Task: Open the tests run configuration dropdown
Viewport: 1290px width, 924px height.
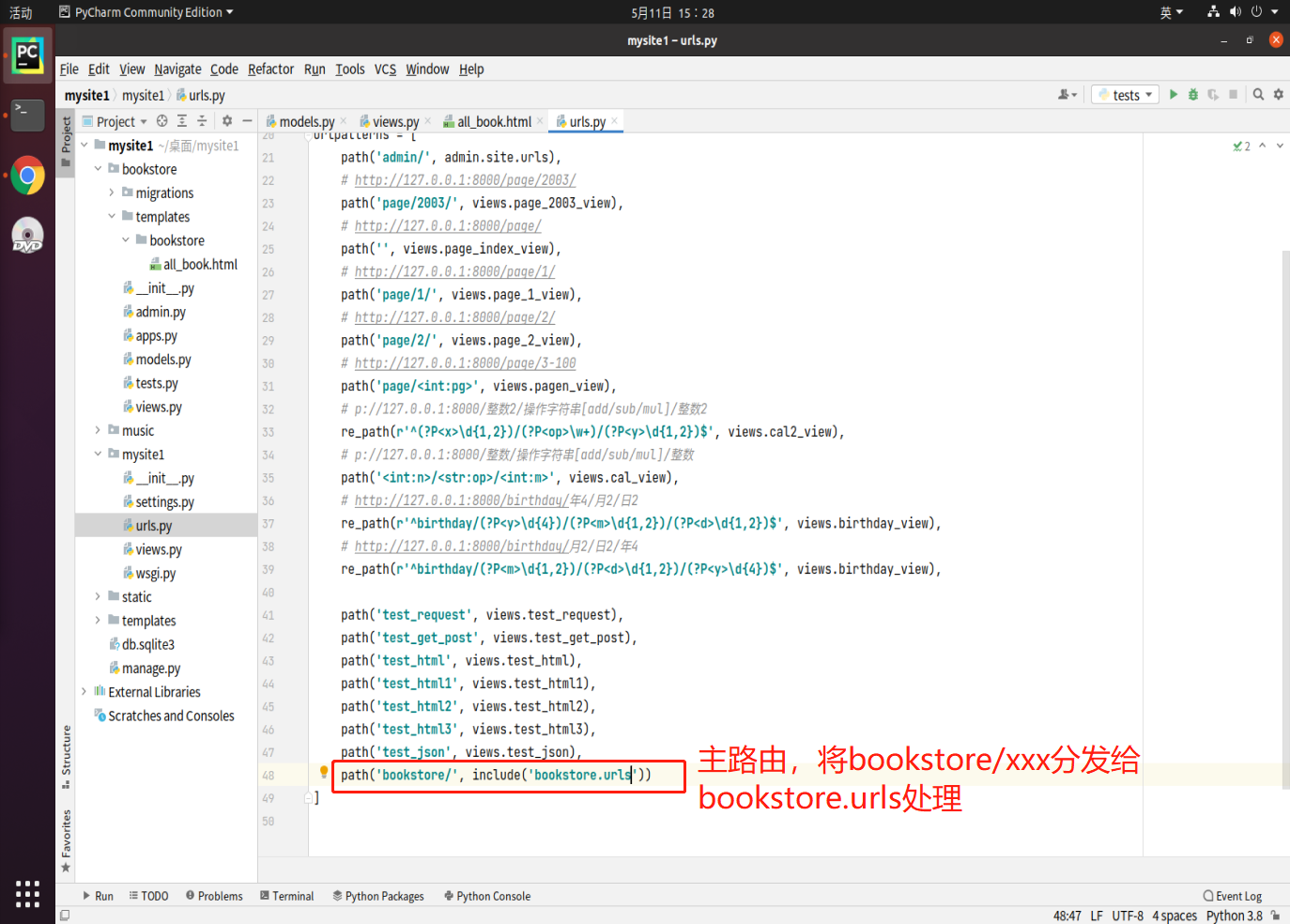Action: point(1125,95)
